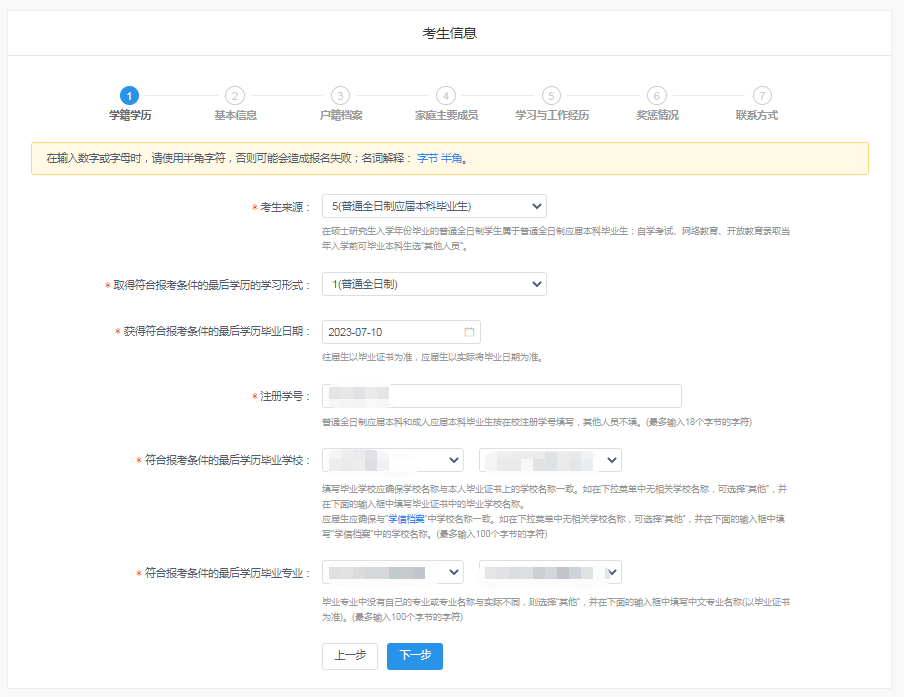Open second 毕业学校 dropdown
This screenshot has height=697, width=904.
[x=550, y=460]
